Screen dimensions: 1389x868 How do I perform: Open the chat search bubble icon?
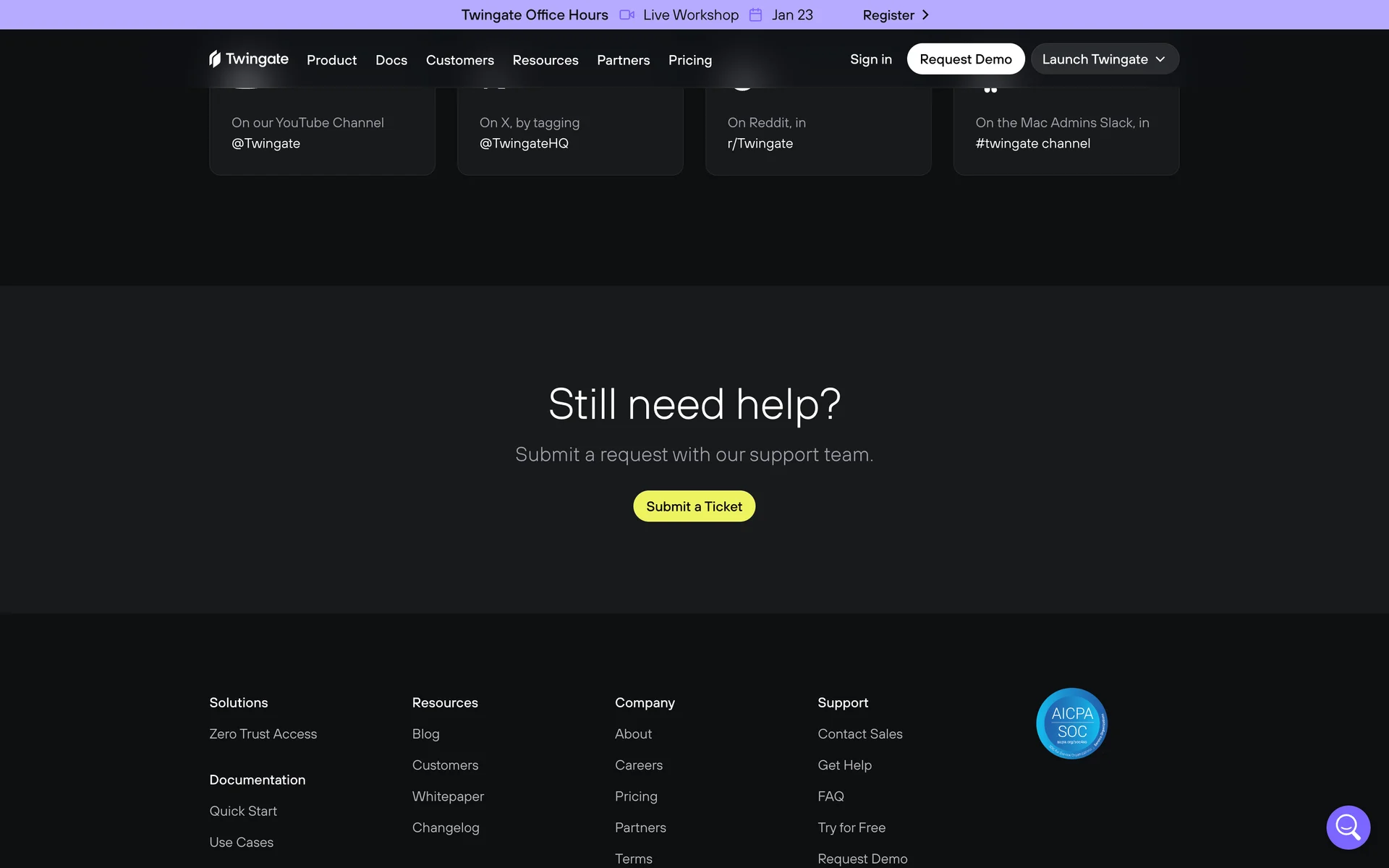pyautogui.click(x=1348, y=827)
